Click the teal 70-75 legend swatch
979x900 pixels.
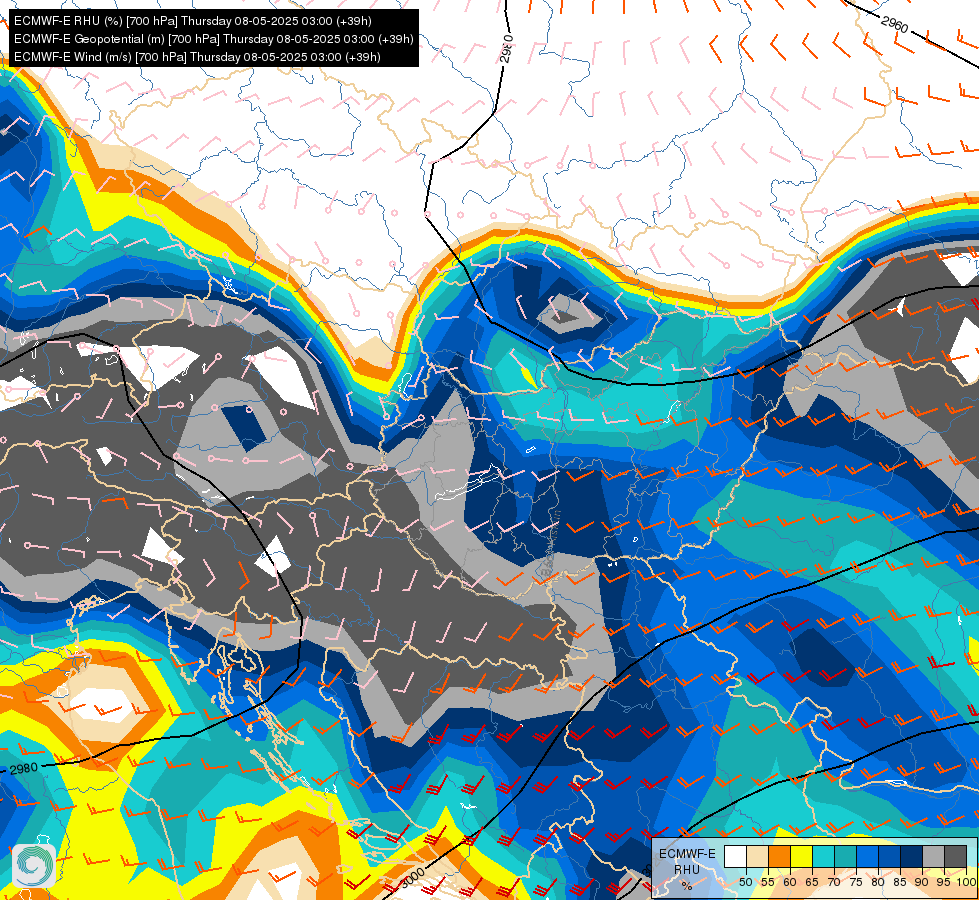(845, 857)
